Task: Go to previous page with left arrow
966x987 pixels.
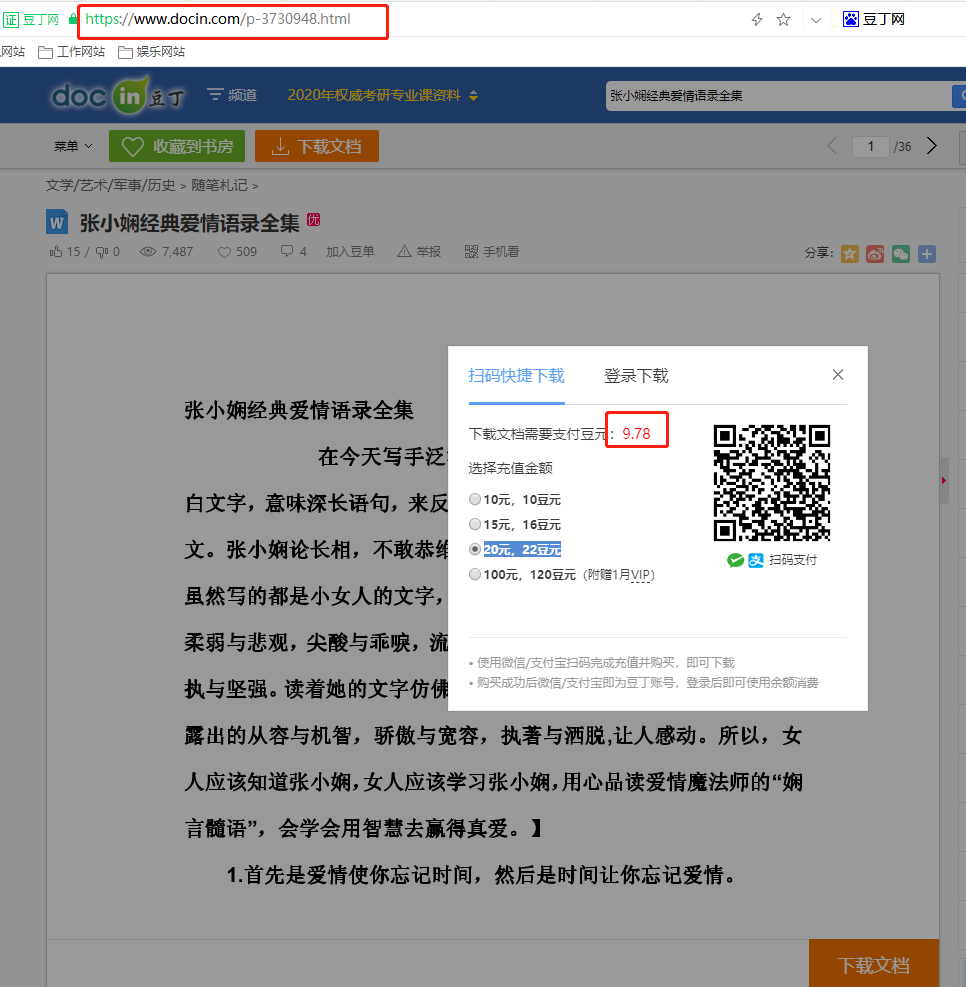Action: pos(832,146)
